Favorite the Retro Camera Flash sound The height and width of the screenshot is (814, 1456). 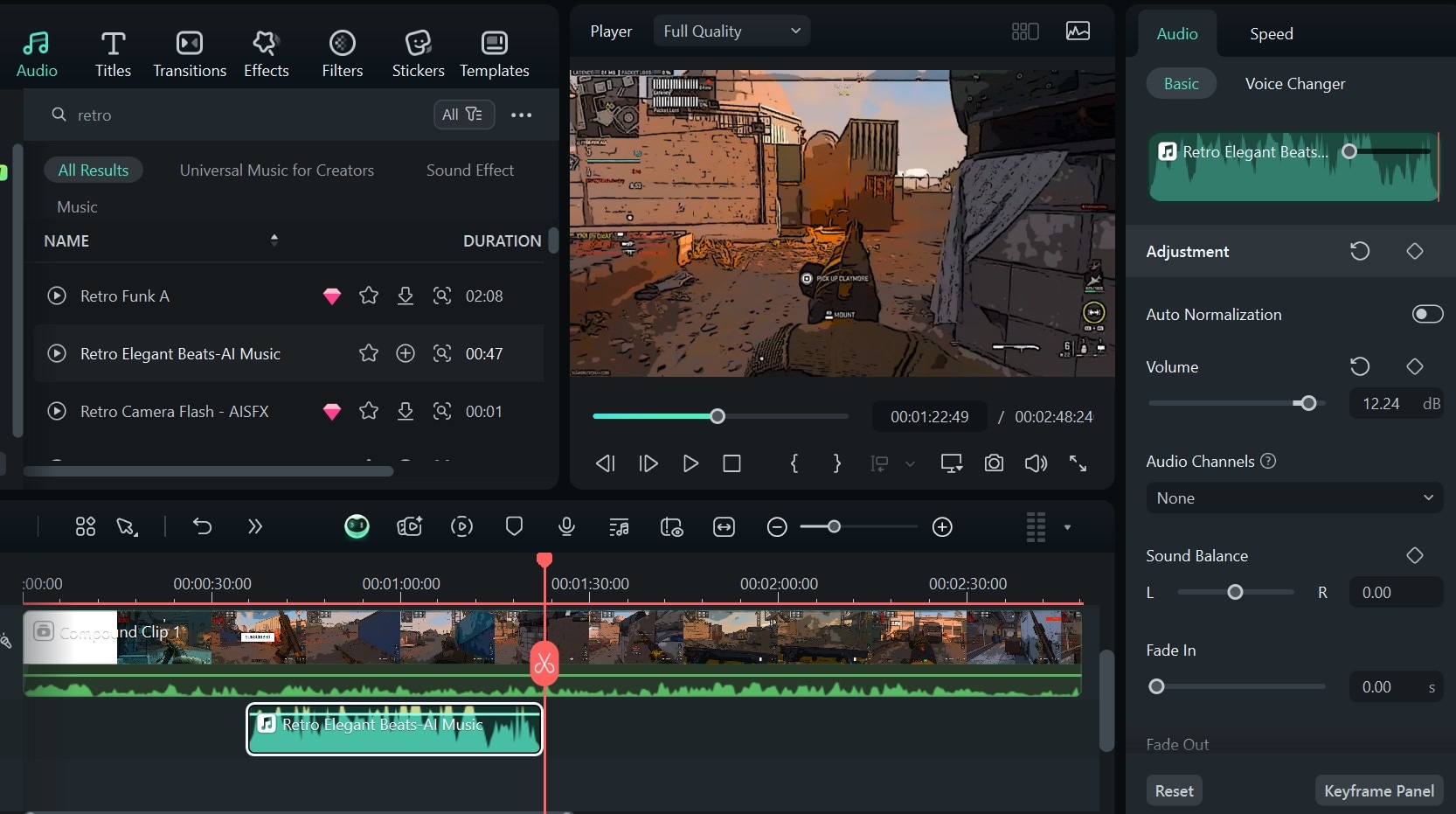[369, 411]
